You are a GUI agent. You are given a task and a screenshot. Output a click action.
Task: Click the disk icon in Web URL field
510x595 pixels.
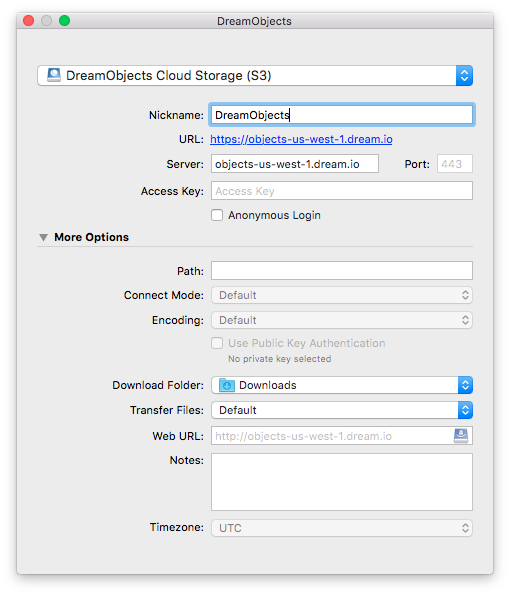461,436
